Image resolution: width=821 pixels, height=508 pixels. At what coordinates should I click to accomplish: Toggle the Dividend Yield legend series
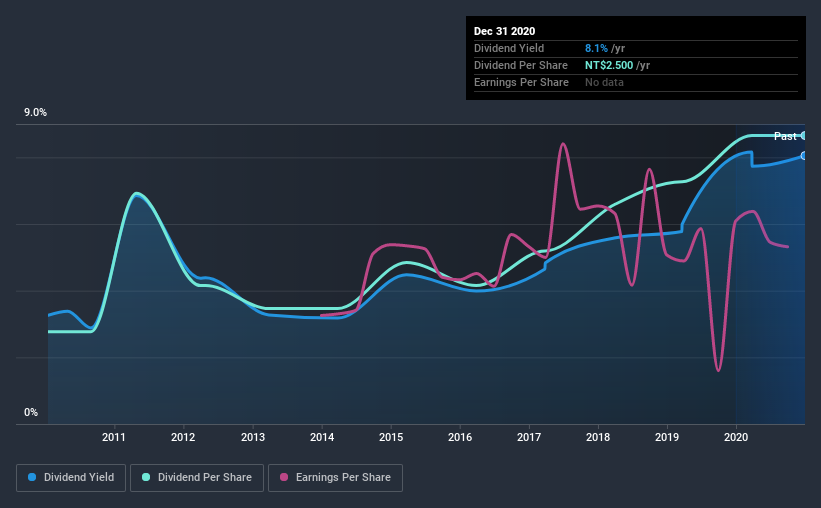click(x=71, y=478)
